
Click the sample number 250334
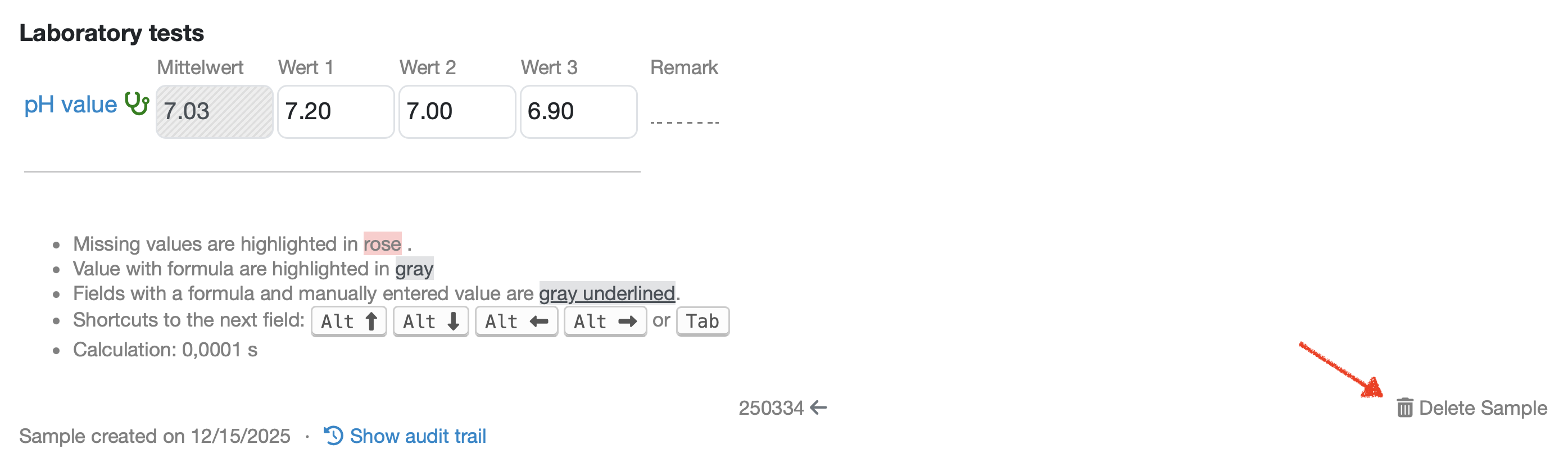[x=771, y=407]
